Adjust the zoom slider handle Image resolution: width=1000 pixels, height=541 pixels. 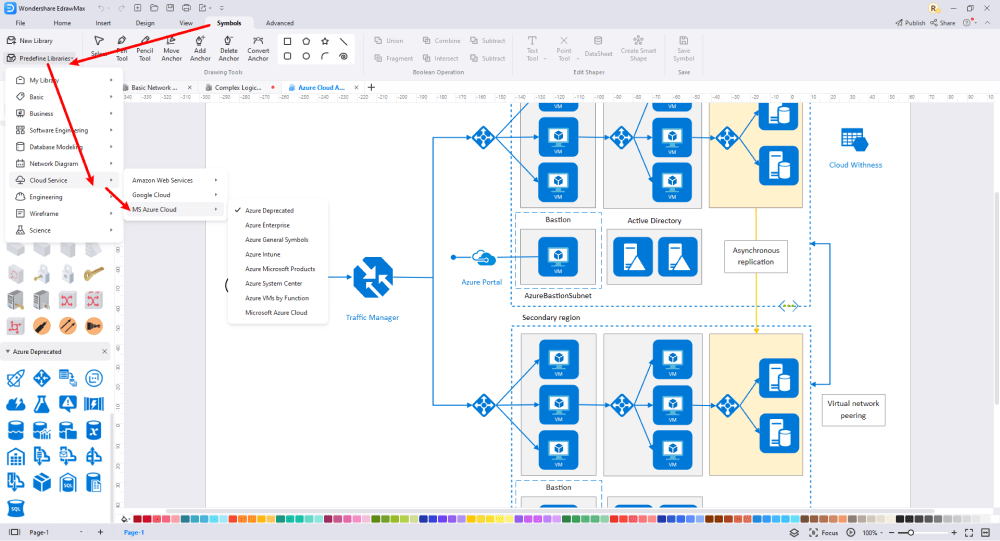(x=911, y=533)
